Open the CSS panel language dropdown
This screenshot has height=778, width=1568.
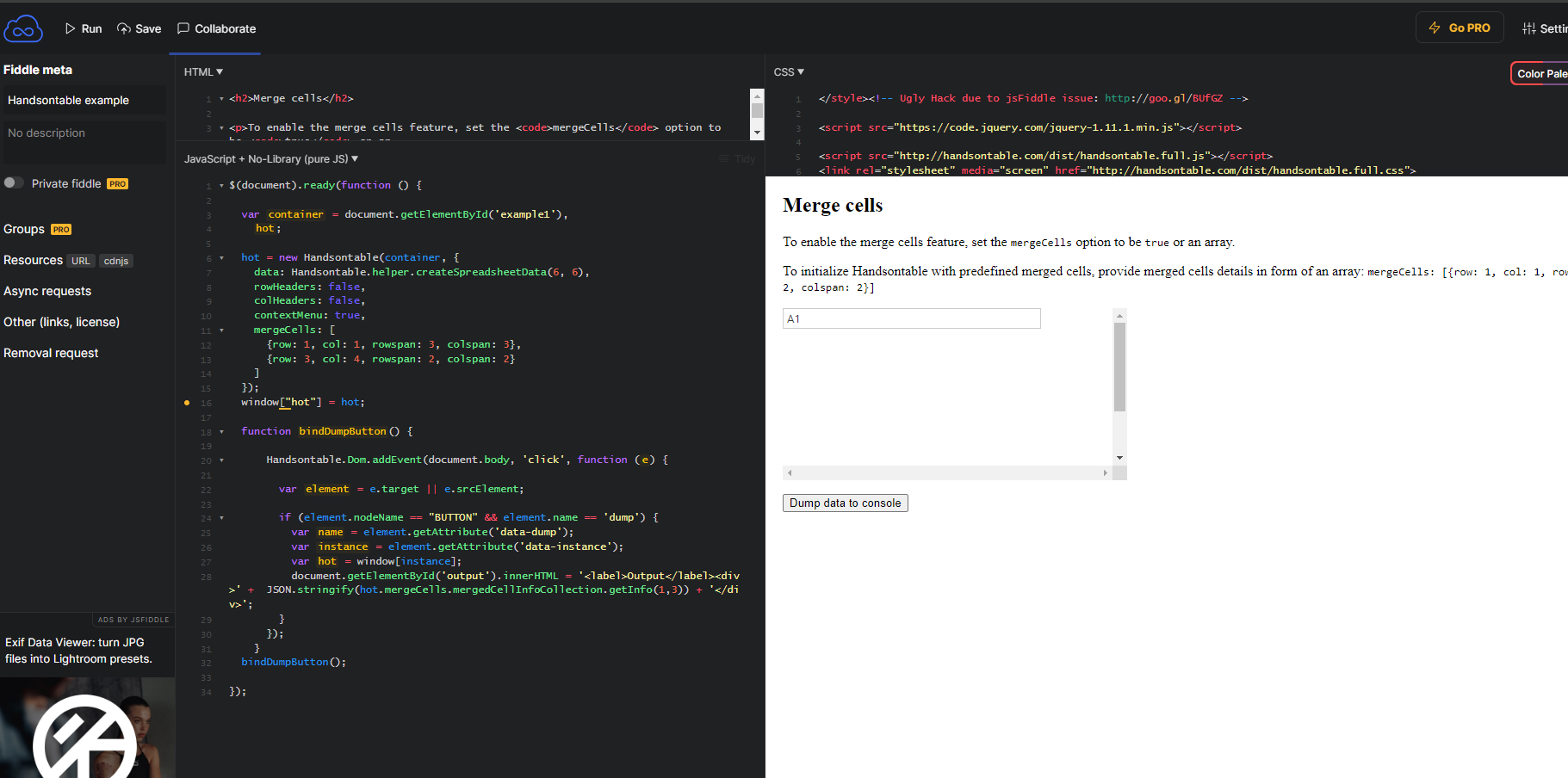[x=789, y=72]
